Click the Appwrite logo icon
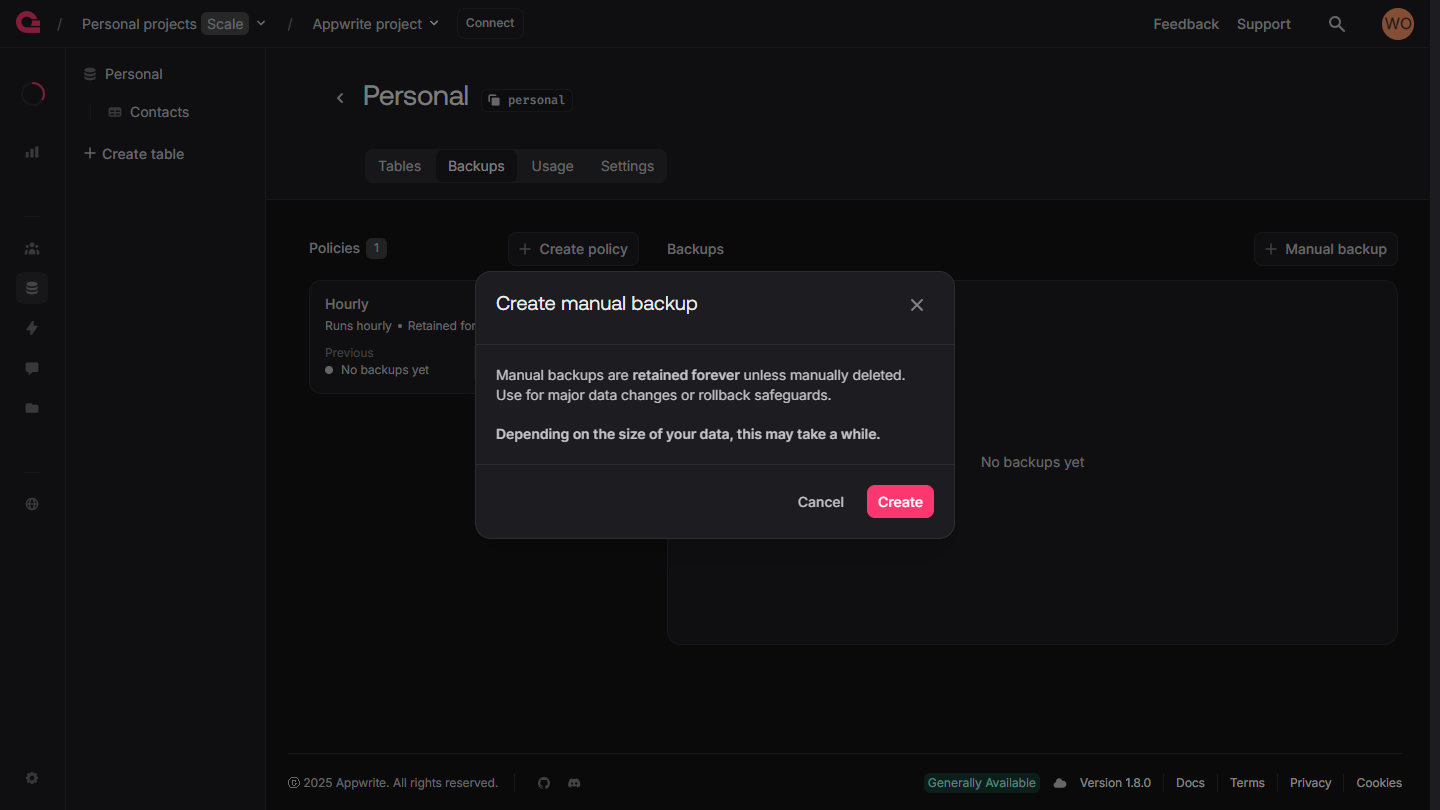 (28, 23)
